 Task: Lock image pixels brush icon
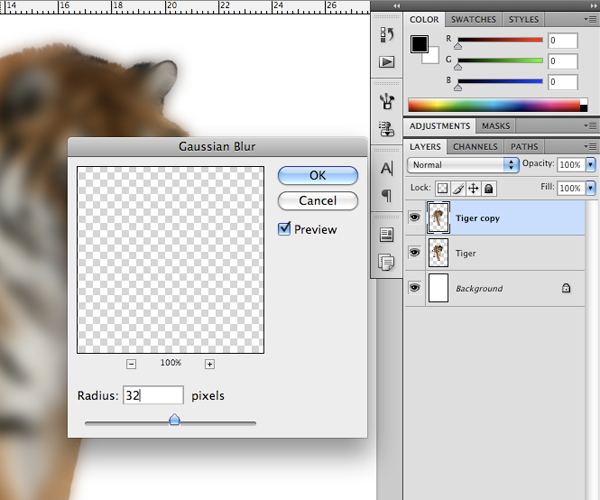coord(458,188)
